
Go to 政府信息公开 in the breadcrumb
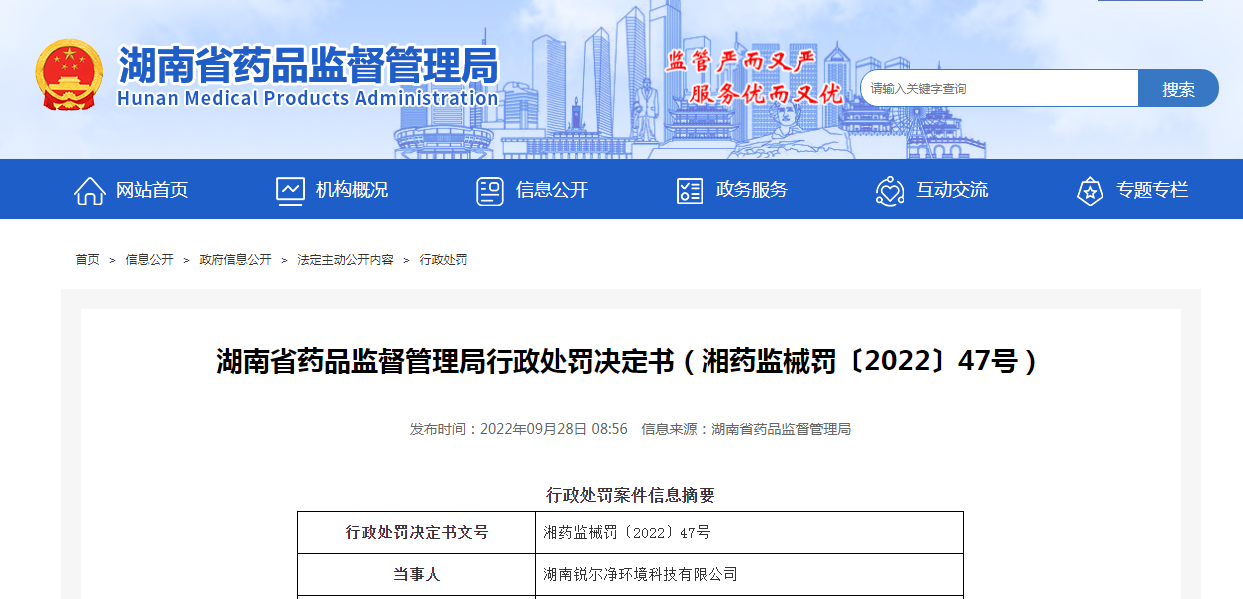tap(236, 259)
